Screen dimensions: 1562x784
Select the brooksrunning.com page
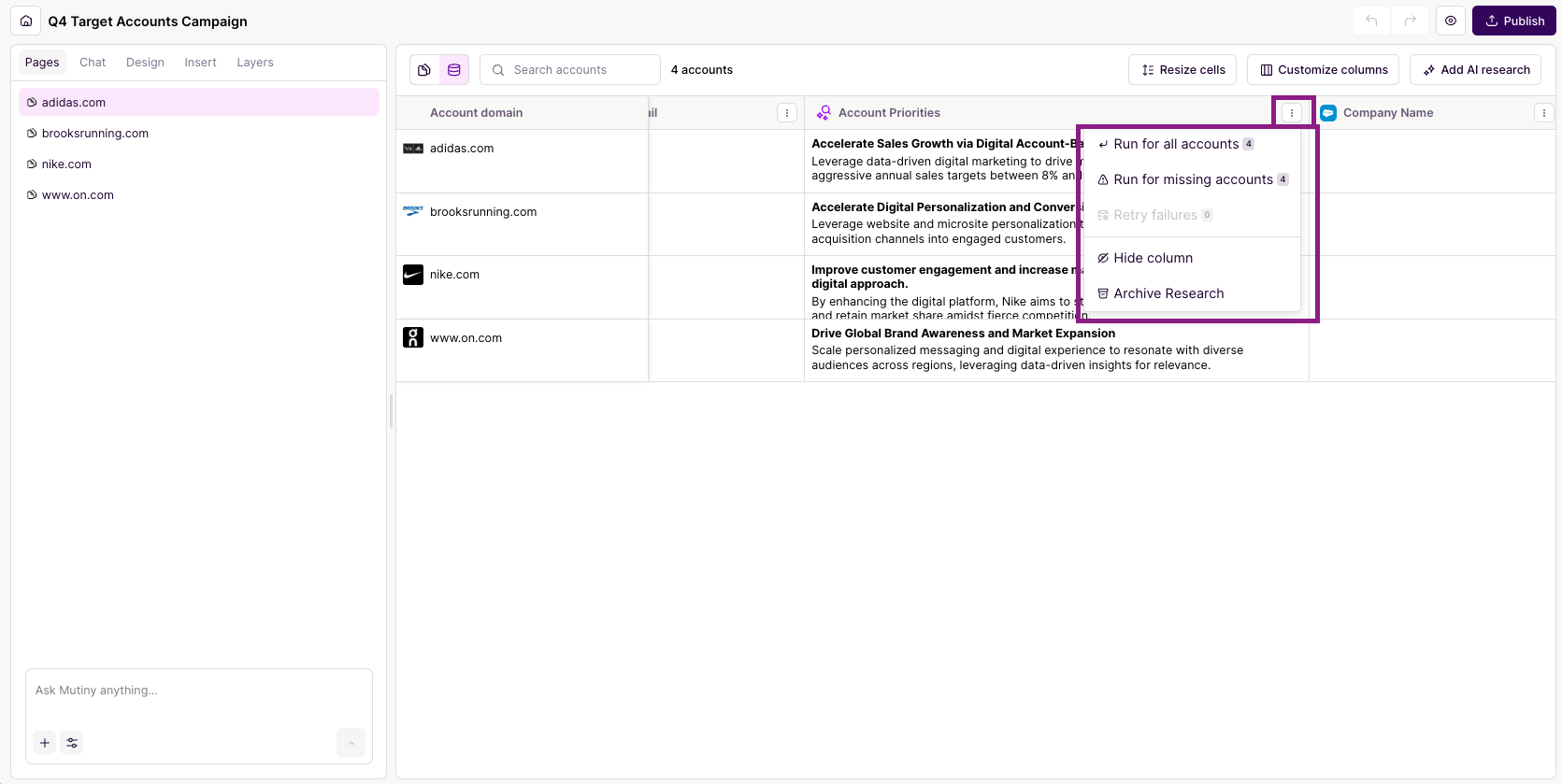(x=199, y=133)
